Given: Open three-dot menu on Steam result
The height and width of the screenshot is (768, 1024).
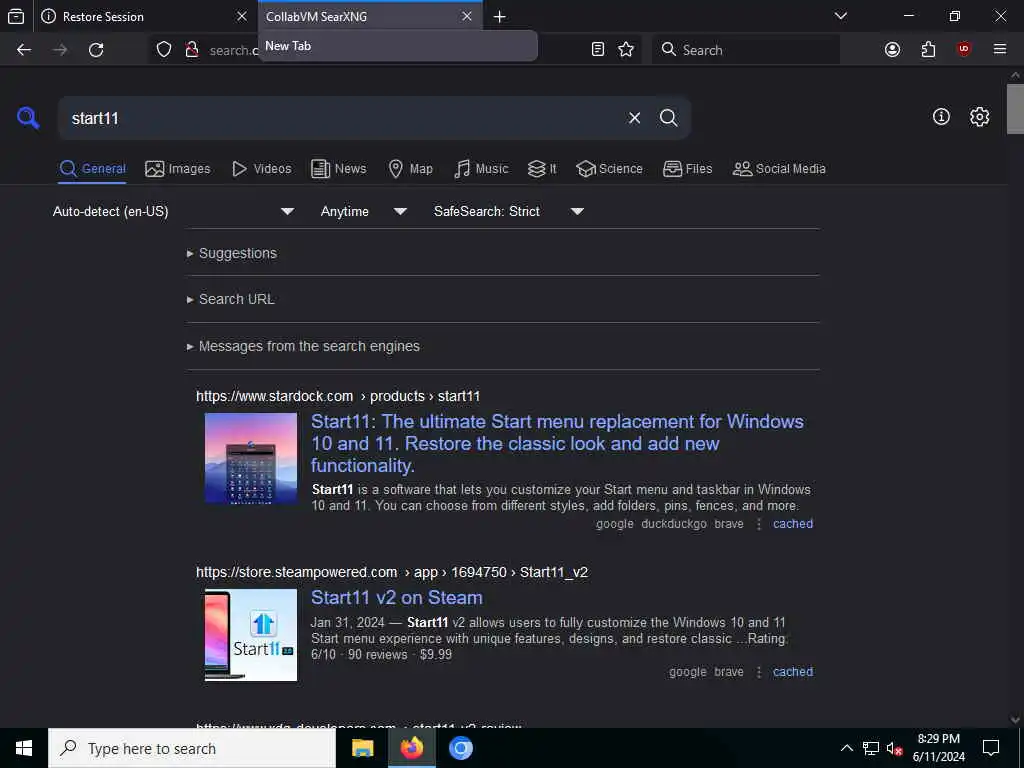Looking at the screenshot, I should (759, 672).
